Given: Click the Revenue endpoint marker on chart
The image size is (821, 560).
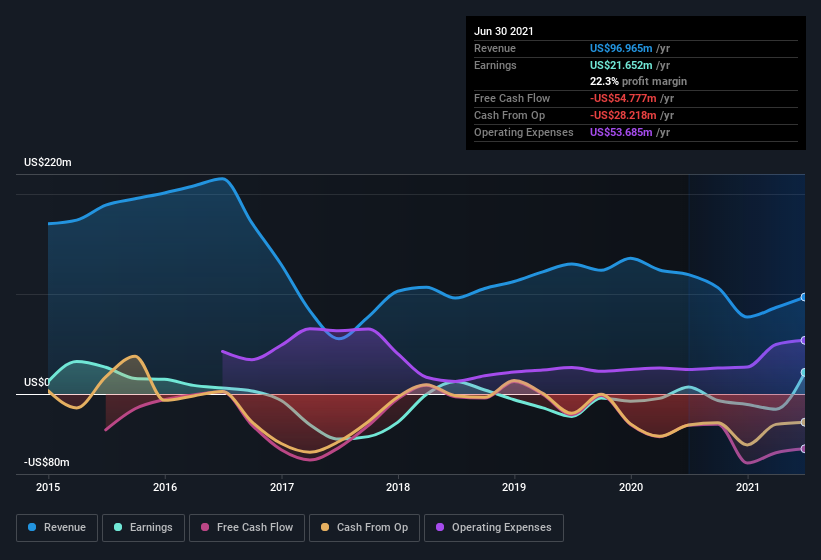Looking at the screenshot, I should tap(804, 298).
